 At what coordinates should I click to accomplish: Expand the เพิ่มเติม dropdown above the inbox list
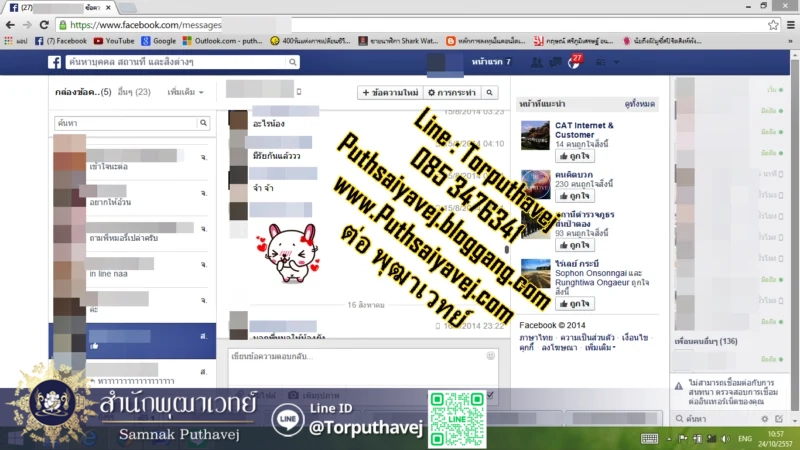(185, 92)
